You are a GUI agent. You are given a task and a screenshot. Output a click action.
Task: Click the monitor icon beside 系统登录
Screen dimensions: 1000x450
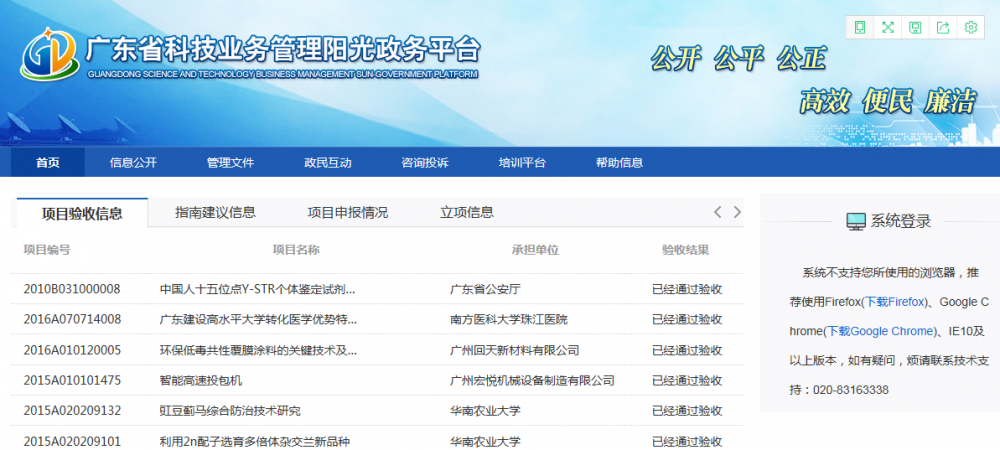pyautogui.click(x=855, y=221)
